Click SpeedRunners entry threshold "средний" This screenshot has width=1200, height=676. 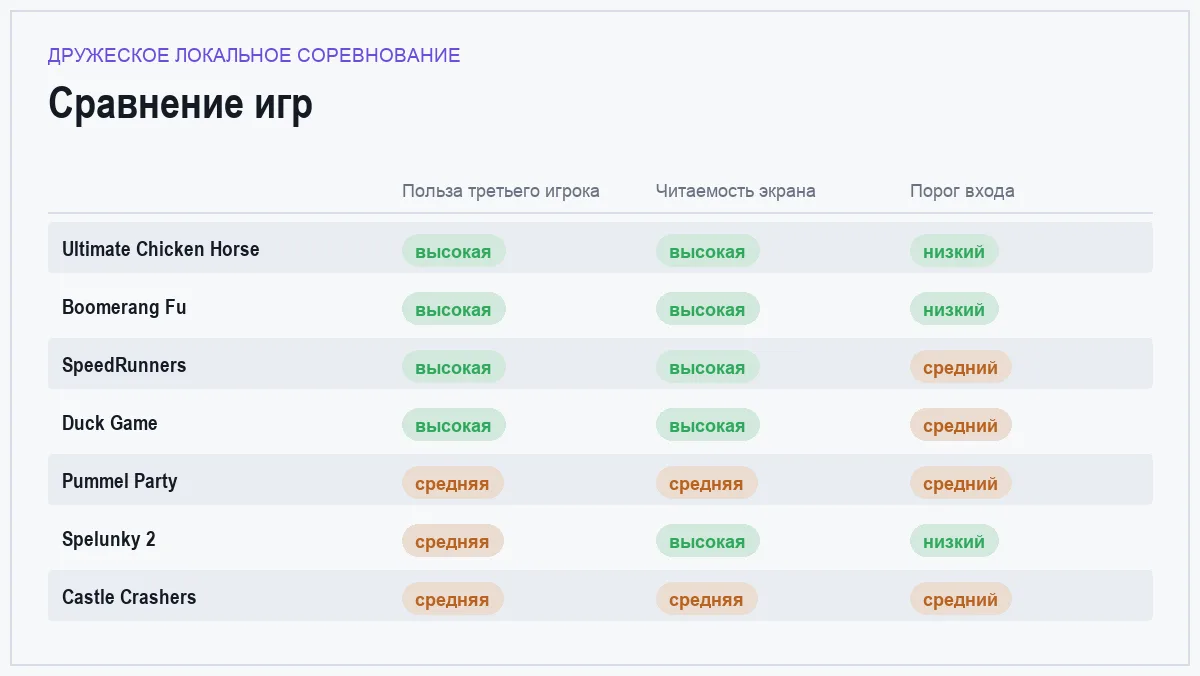pyautogui.click(x=961, y=367)
